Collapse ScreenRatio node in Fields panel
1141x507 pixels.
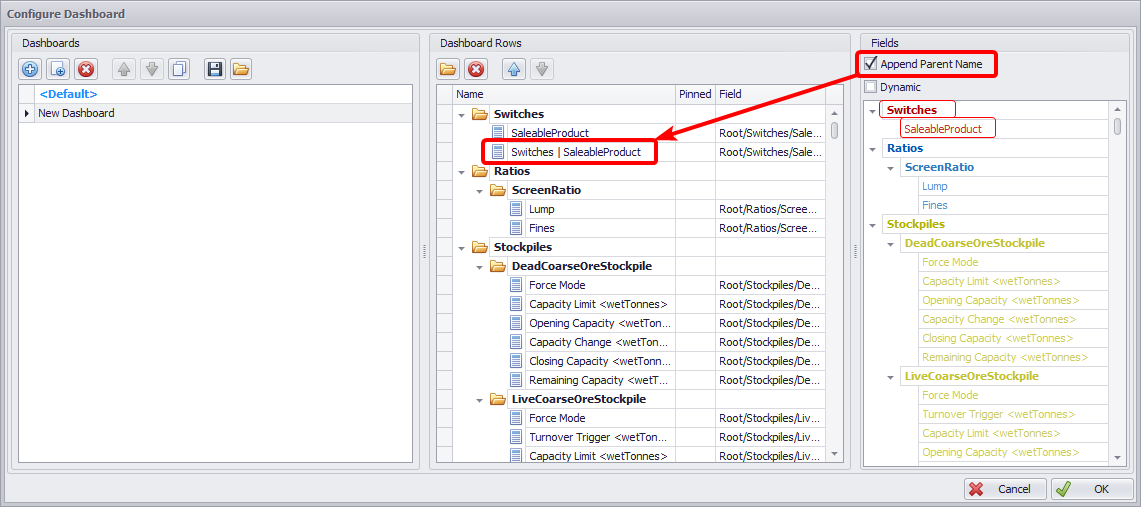pos(891,167)
